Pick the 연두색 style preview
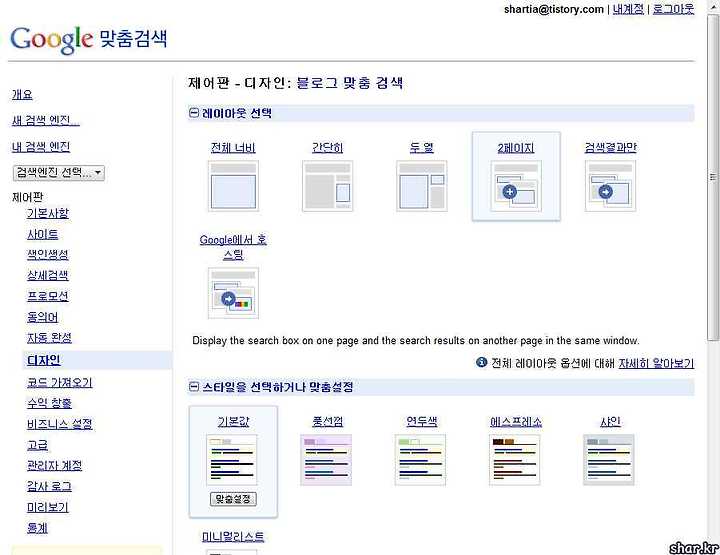This screenshot has height=555, width=720. point(420,460)
